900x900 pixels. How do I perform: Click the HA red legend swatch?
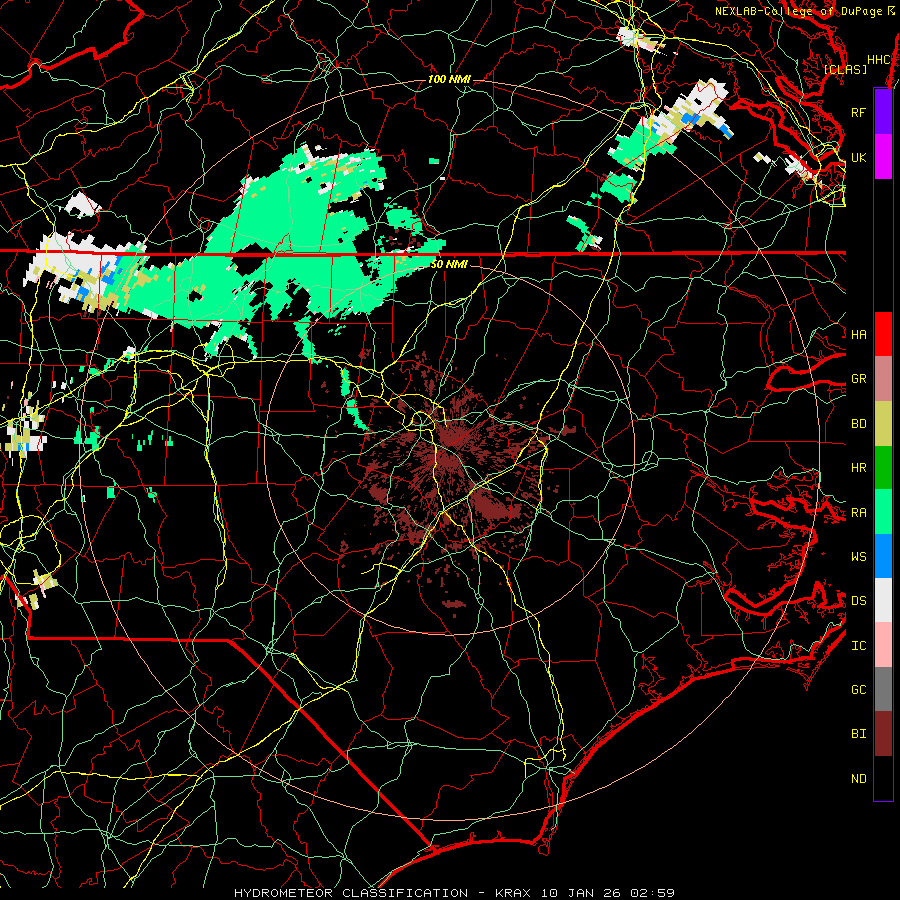pyautogui.click(x=883, y=334)
